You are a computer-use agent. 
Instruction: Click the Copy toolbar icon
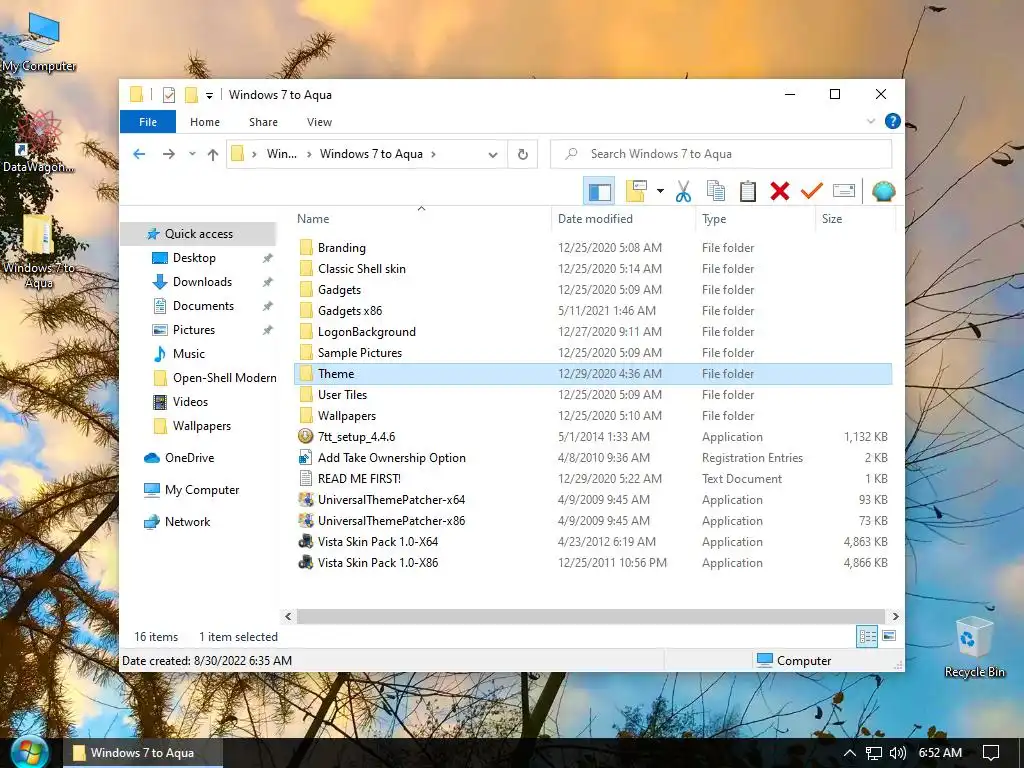click(716, 191)
